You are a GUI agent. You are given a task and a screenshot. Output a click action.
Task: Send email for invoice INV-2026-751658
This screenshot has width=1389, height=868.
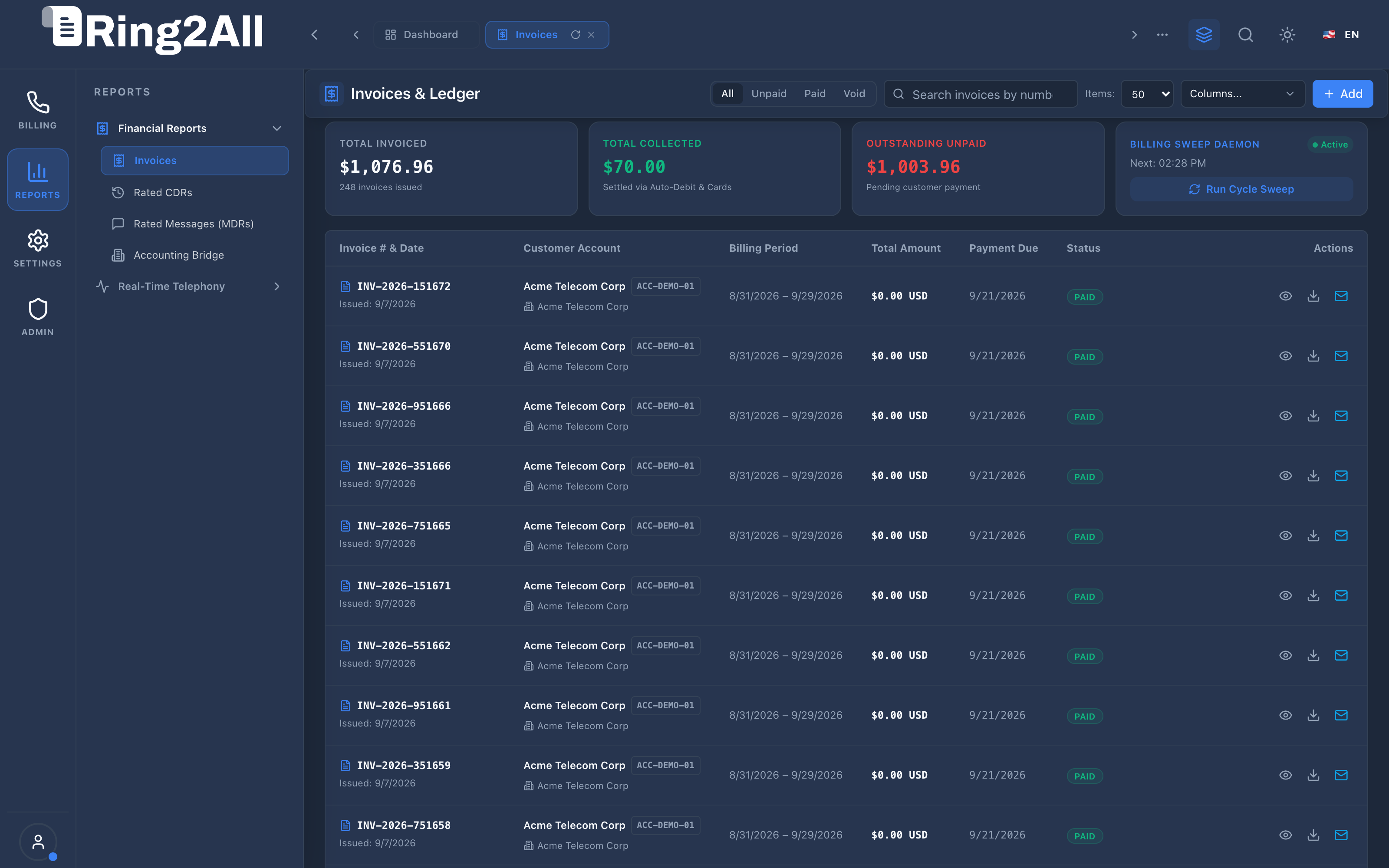[1341, 835]
